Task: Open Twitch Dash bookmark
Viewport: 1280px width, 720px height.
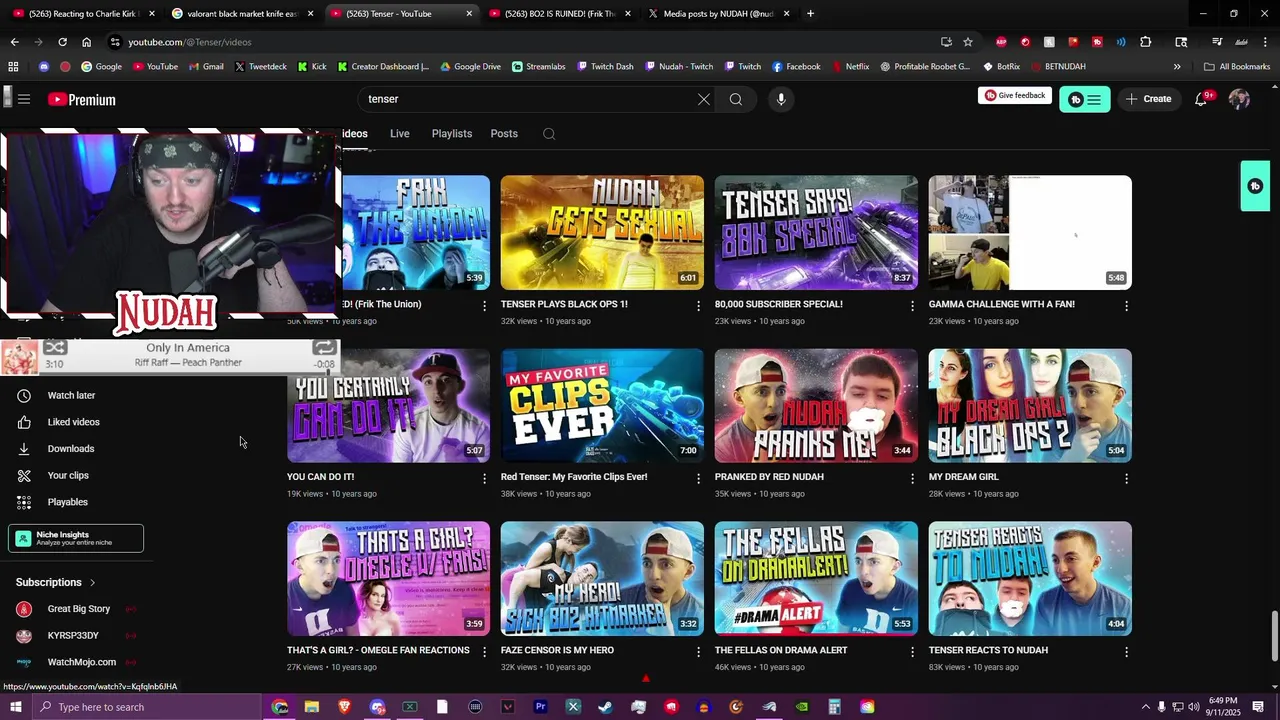Action: point(604,67)
